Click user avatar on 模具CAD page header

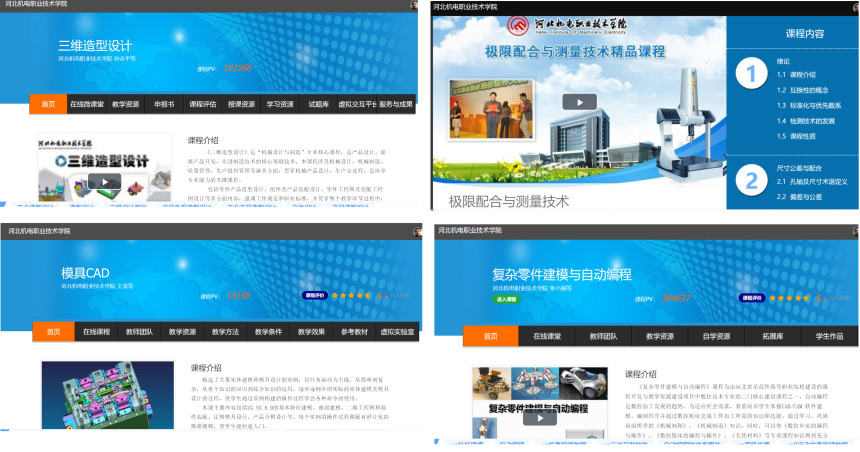pos(418,231)
